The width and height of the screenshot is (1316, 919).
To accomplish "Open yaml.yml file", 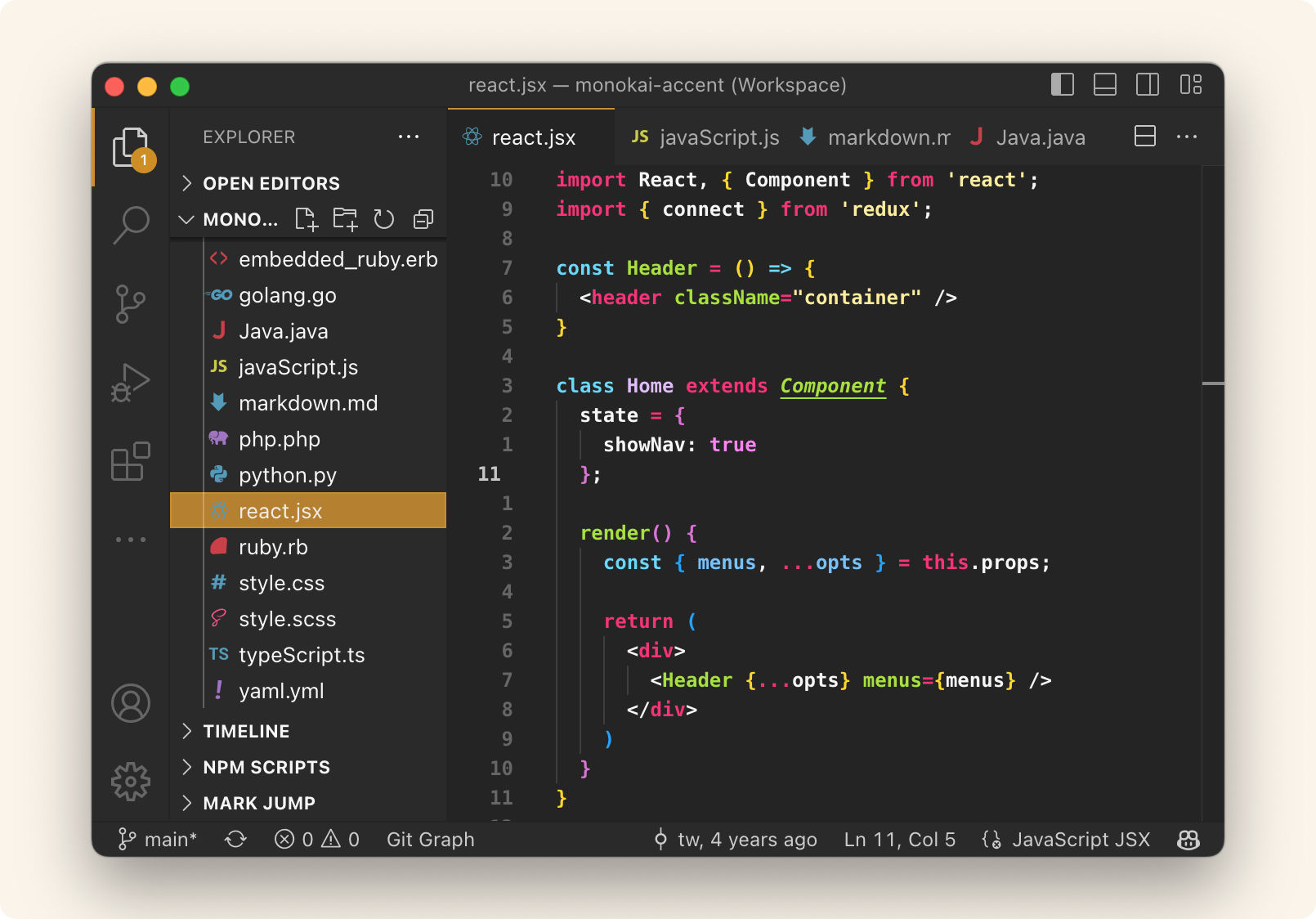I will [x=308, y=691].
